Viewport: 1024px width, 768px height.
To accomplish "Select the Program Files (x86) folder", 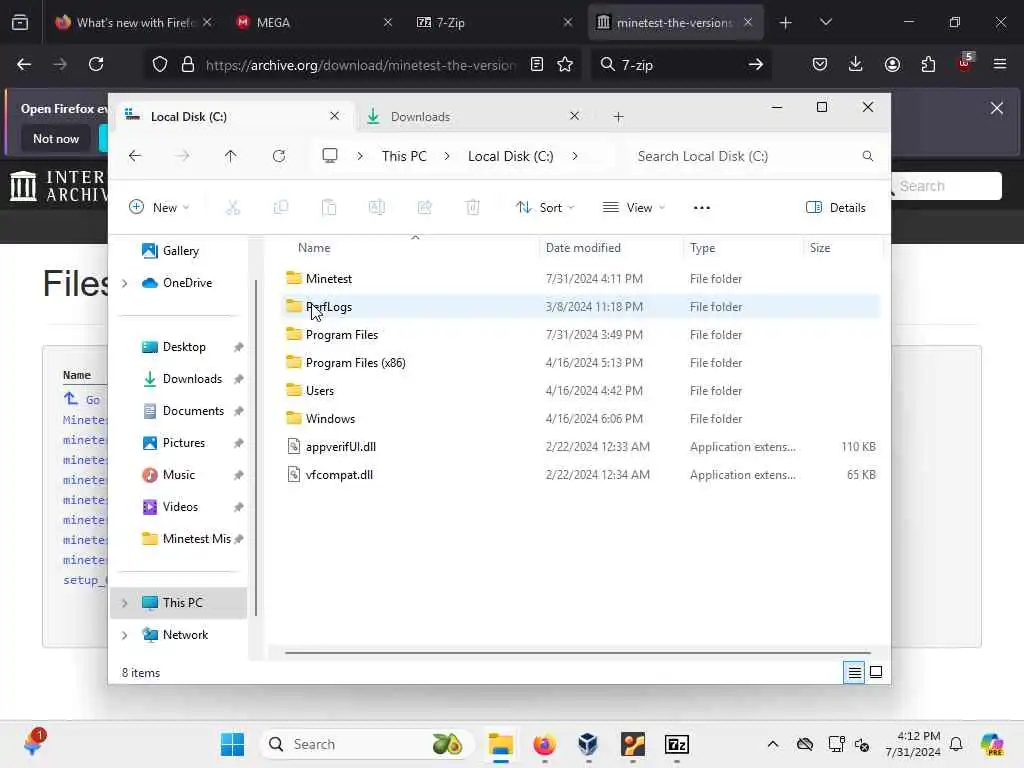I will point(581,362).
